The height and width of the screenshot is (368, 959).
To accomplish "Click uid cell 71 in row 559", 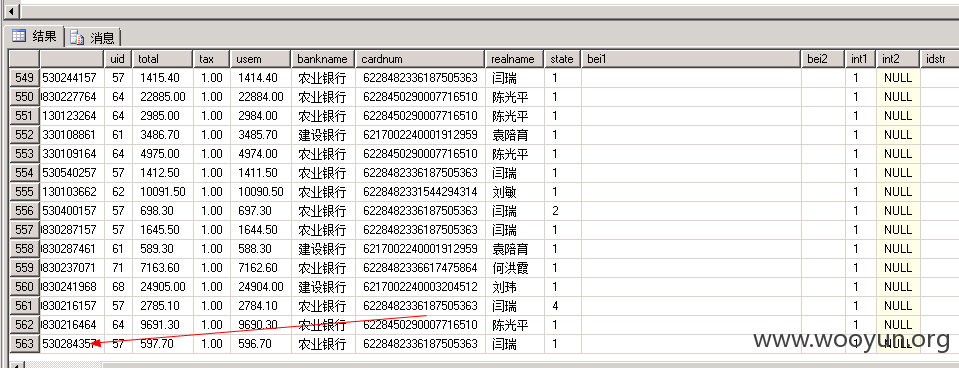I will coord(118,268).
